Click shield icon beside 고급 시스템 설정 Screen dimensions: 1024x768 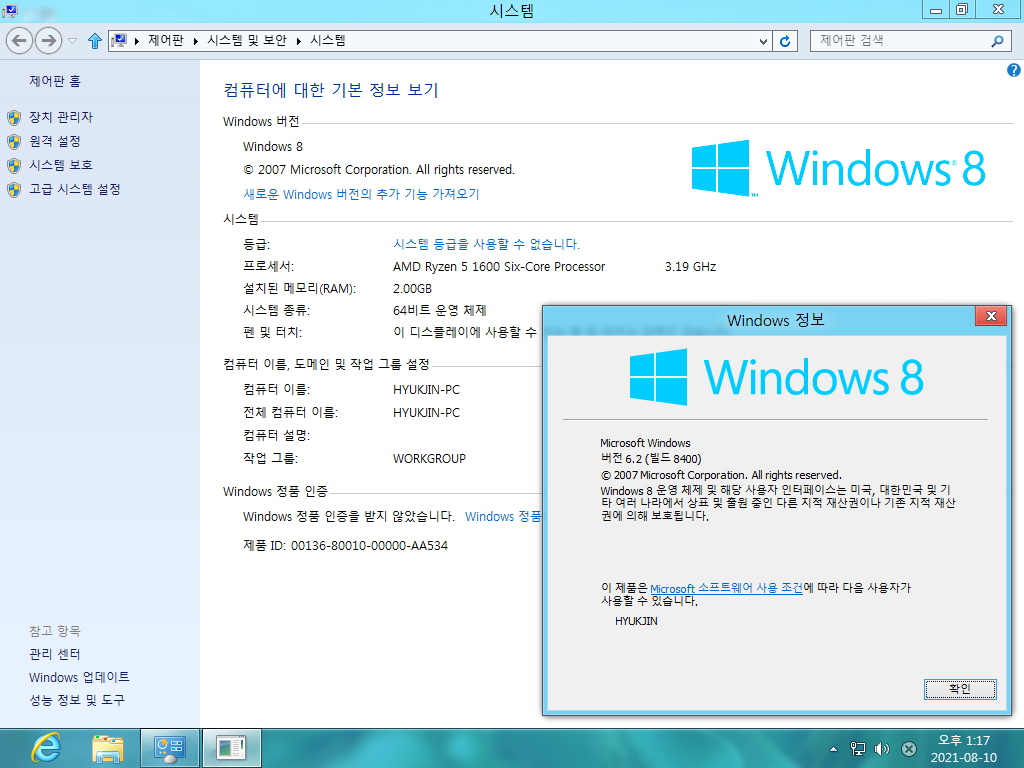click(x=14, y=190)
